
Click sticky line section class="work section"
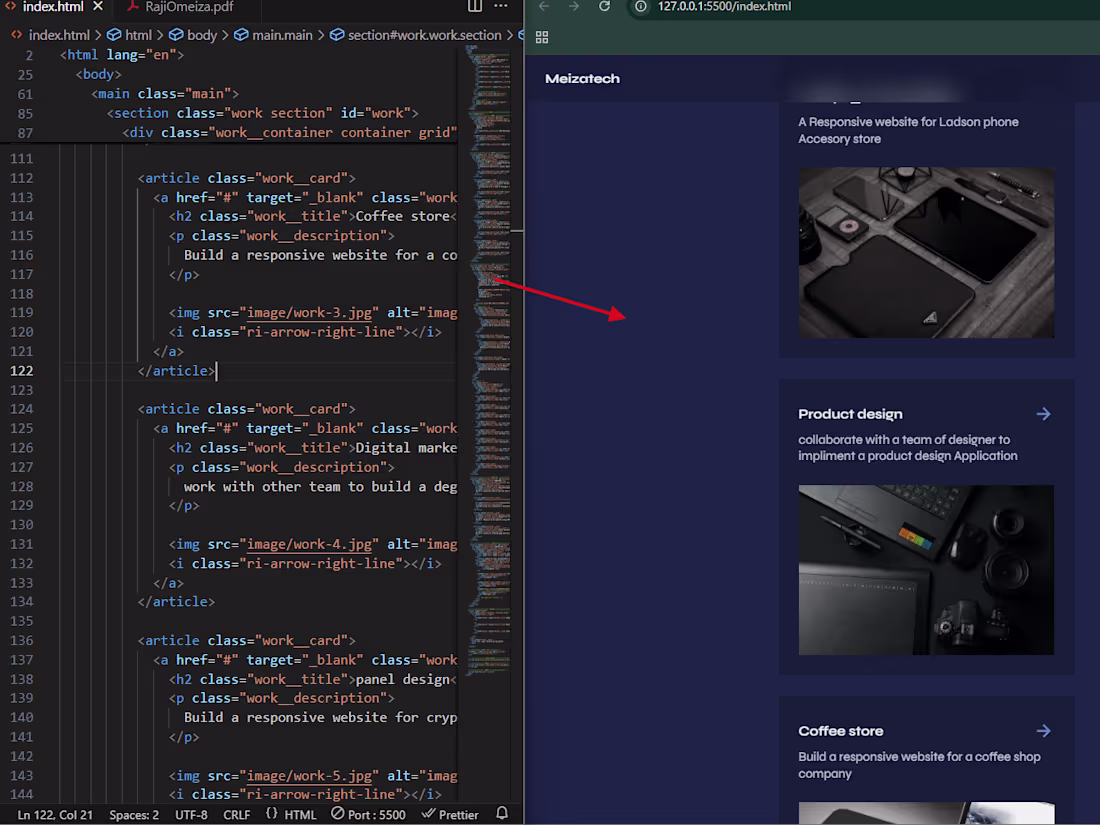pos(262,114)
